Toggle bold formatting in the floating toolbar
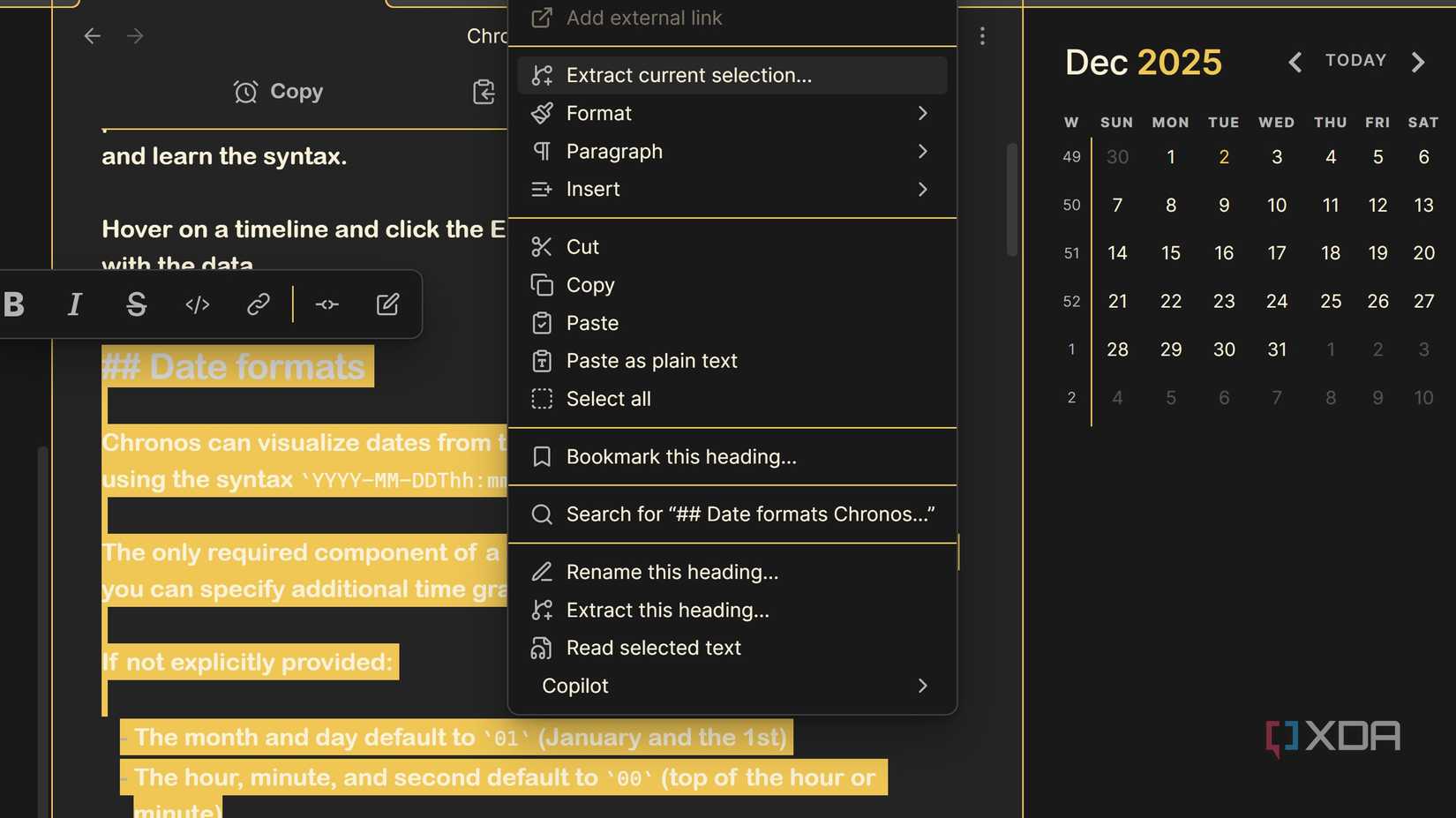This screenshot has height=818, width=1456. point(13,304)
